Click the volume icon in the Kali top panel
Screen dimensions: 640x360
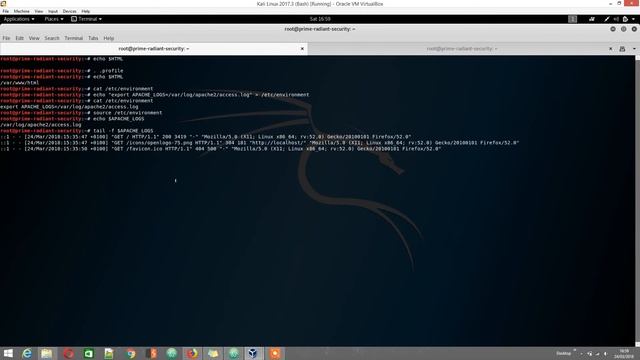[x=616, y=19]
